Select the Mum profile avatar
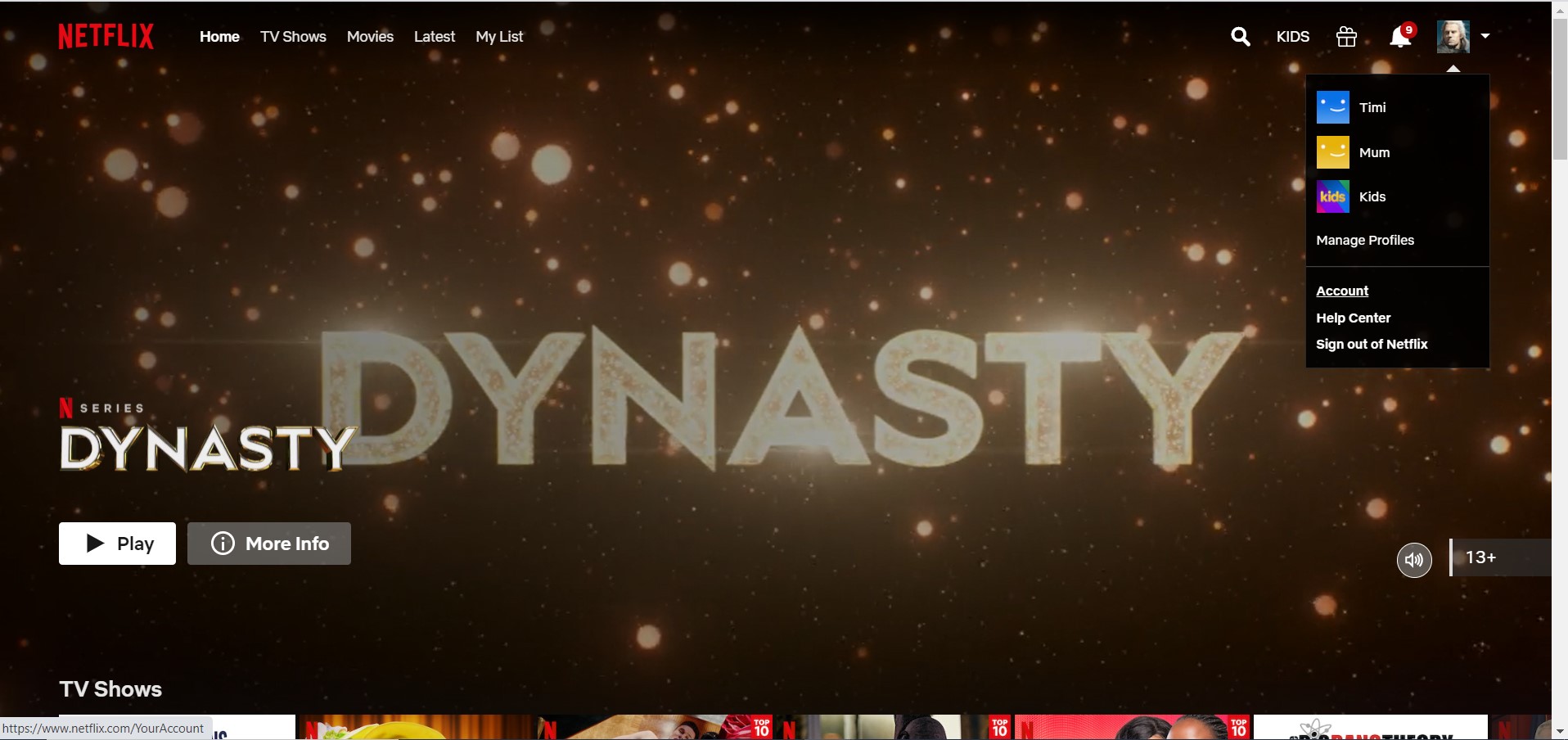Screen dimensions: 1568x740 1332,152
